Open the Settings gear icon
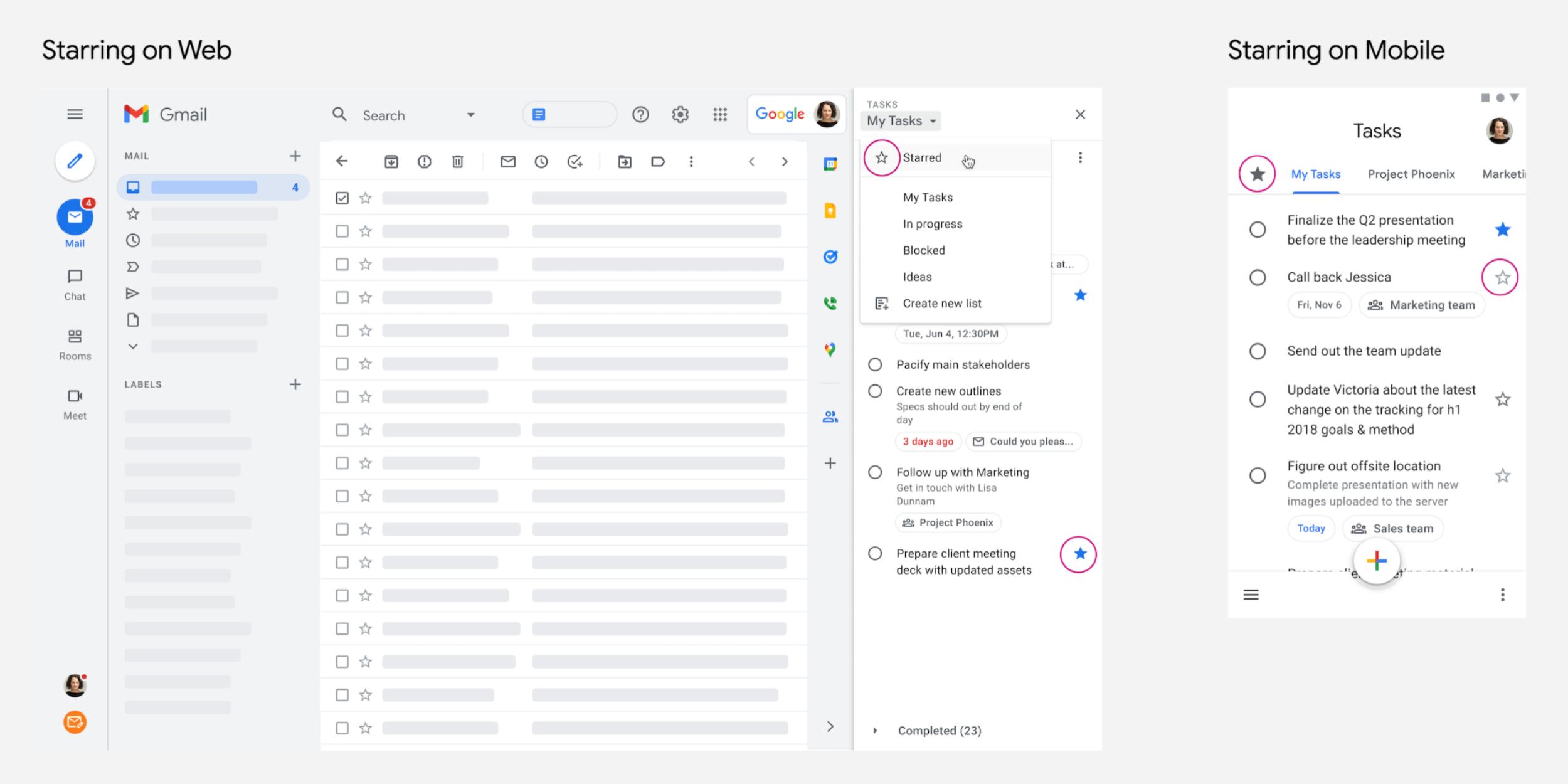This screenshot has width=1568, height=784. (680, 115)
